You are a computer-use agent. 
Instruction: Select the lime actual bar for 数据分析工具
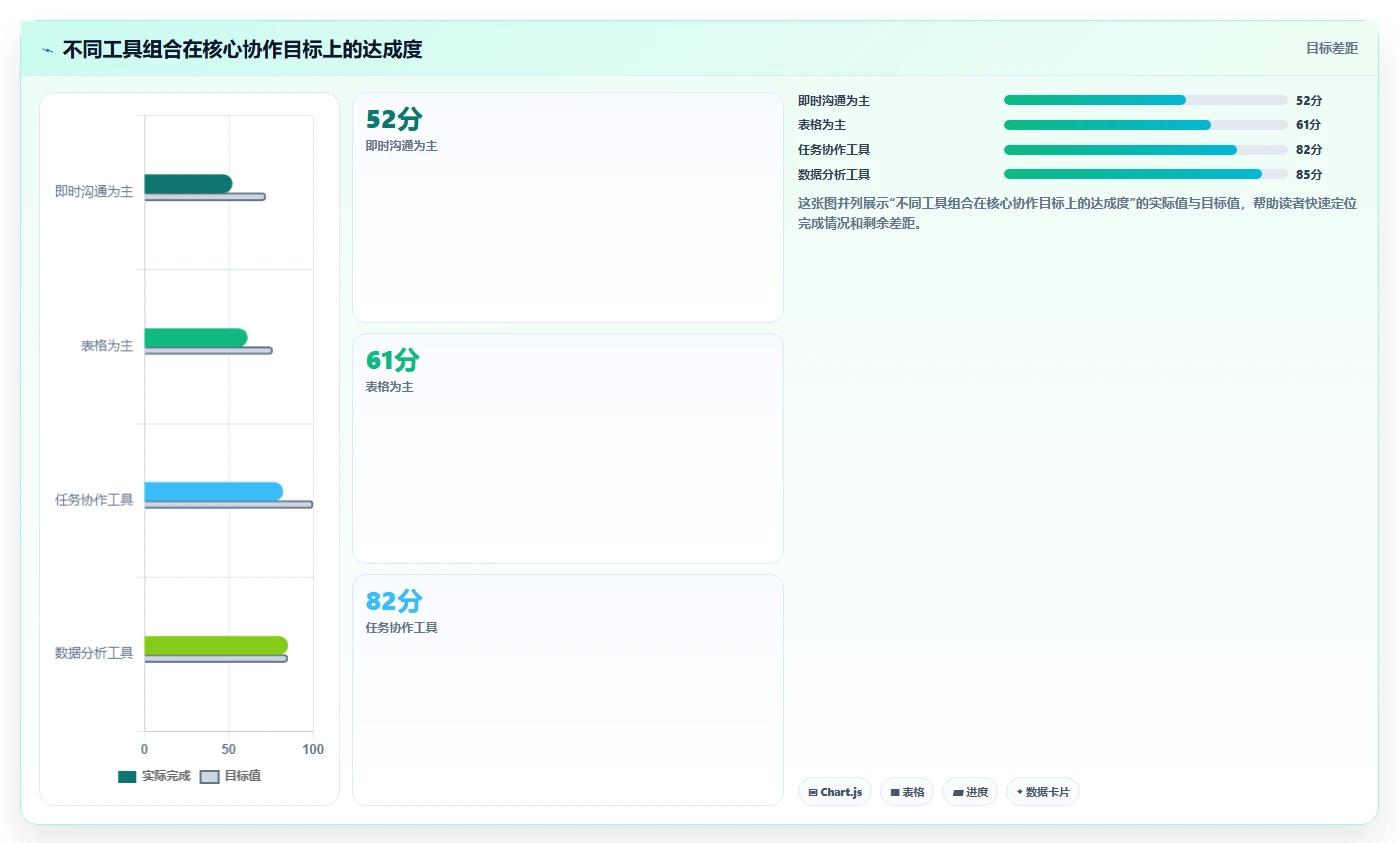point(216,646)
